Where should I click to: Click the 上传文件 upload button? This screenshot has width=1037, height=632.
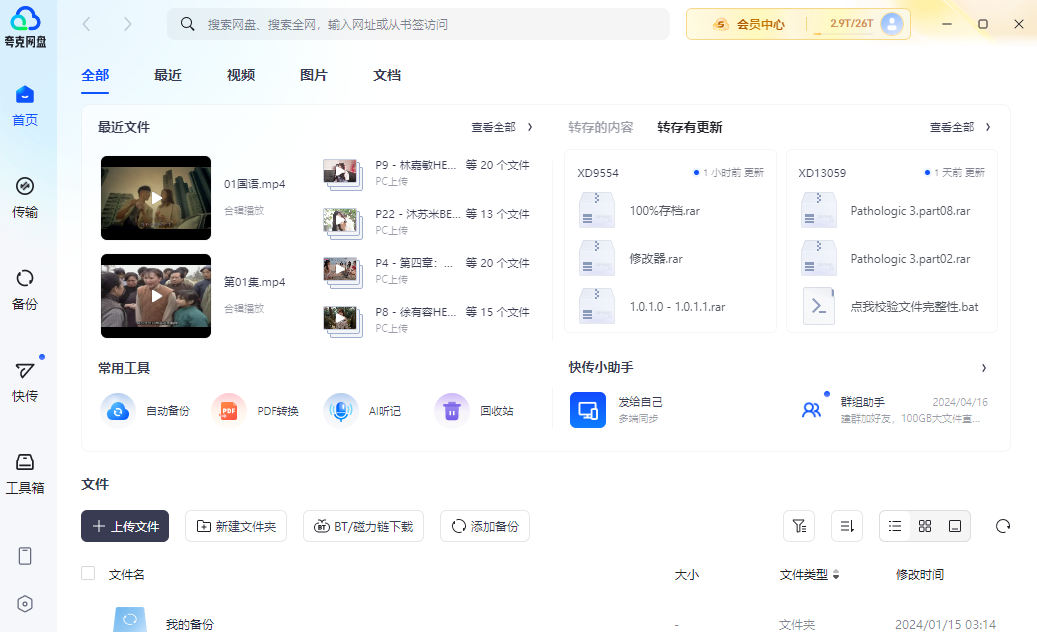pos(125,526)
